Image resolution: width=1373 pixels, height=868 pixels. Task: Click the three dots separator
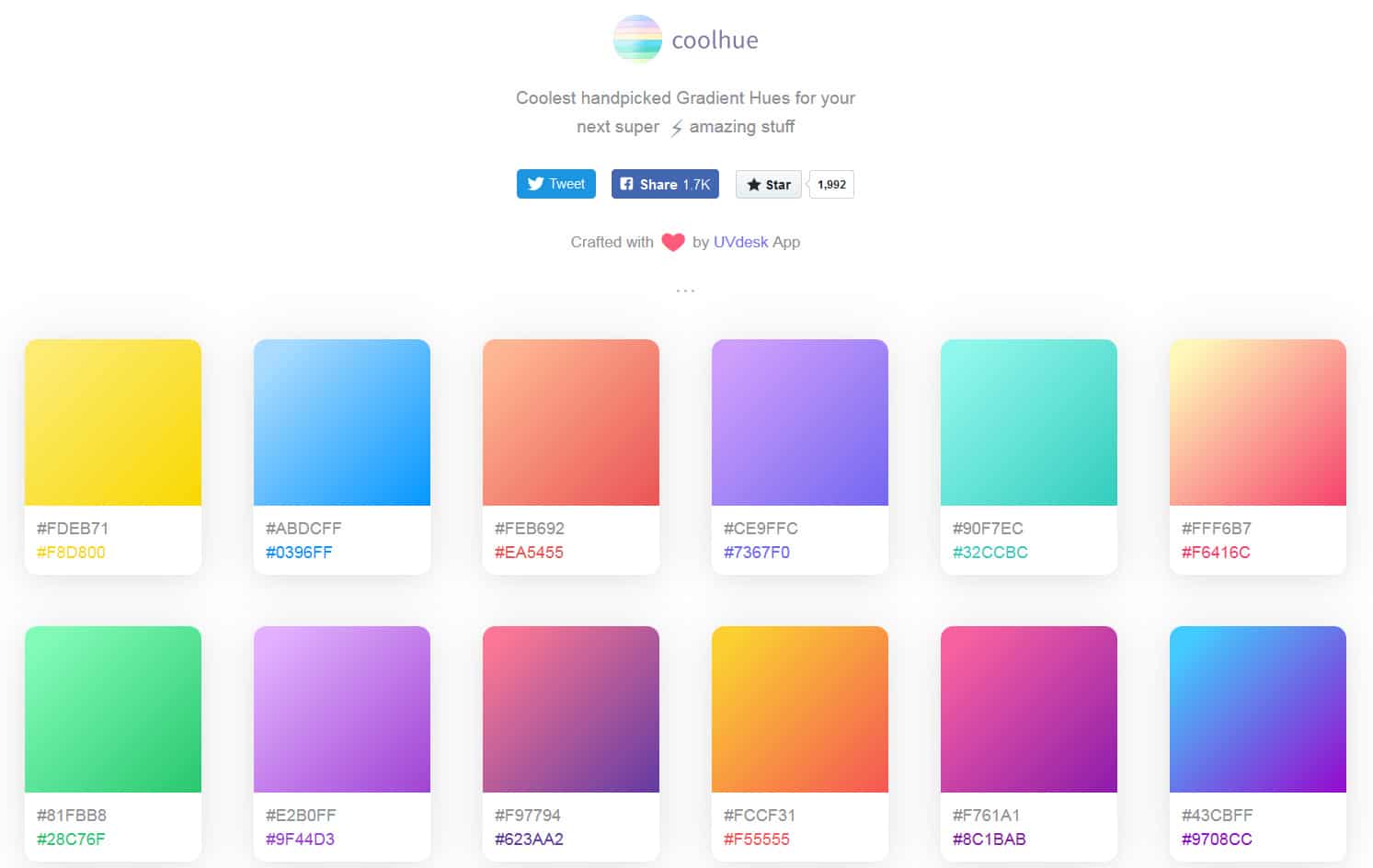(685, 291)
